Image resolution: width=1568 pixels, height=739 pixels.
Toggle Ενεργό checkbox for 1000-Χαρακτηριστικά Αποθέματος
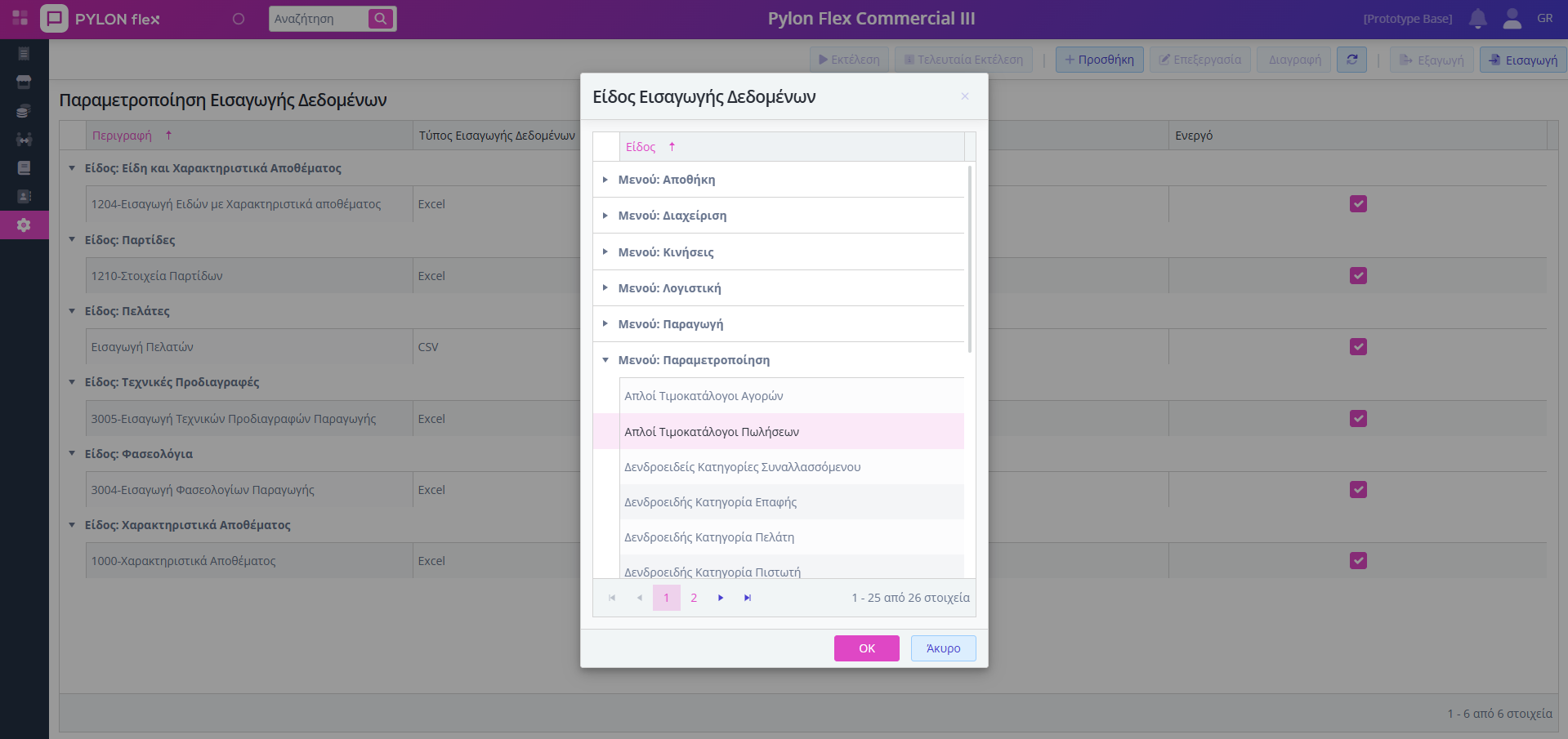point(1358,561)
